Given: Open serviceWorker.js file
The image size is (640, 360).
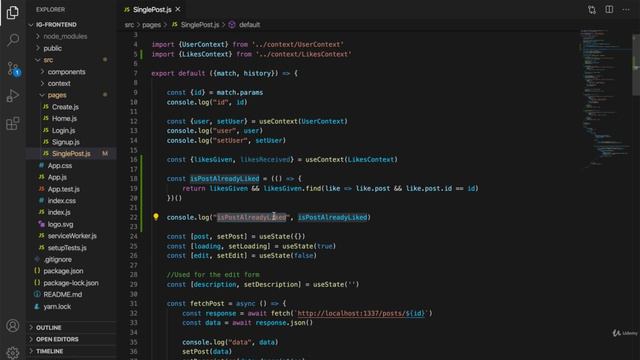Looking at the screenshot, I should (x=72, y=236).
